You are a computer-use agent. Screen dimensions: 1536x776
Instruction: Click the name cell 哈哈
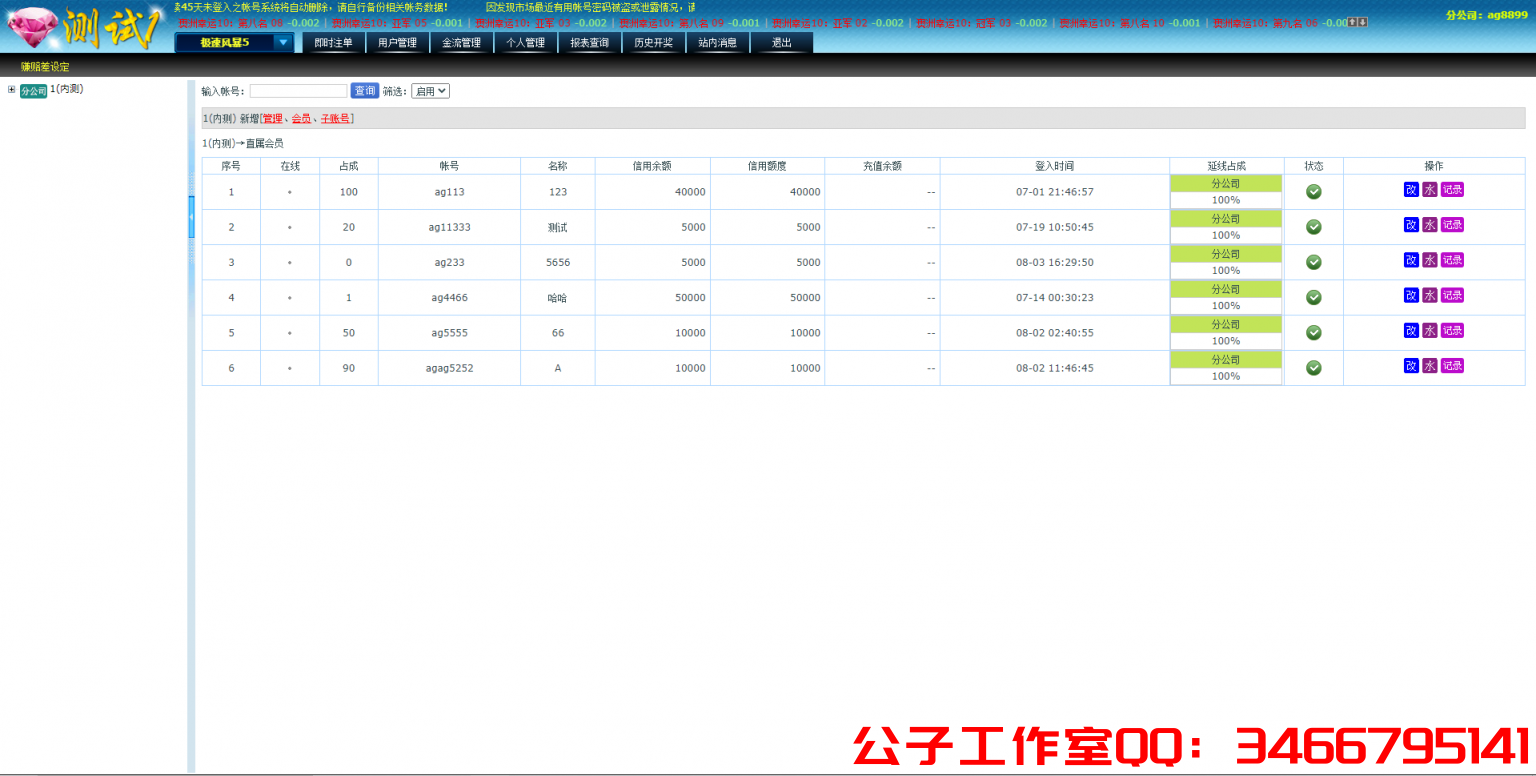pos(557,297)
